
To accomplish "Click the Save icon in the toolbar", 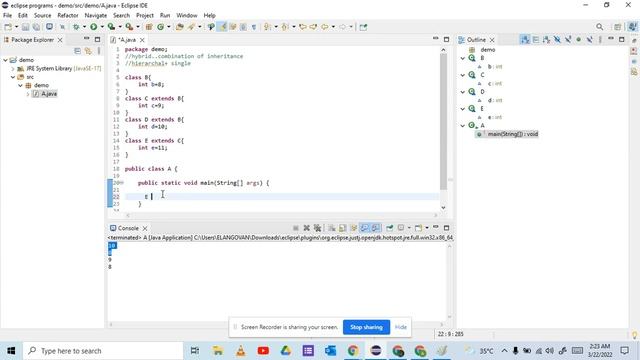I will (25, 27).
